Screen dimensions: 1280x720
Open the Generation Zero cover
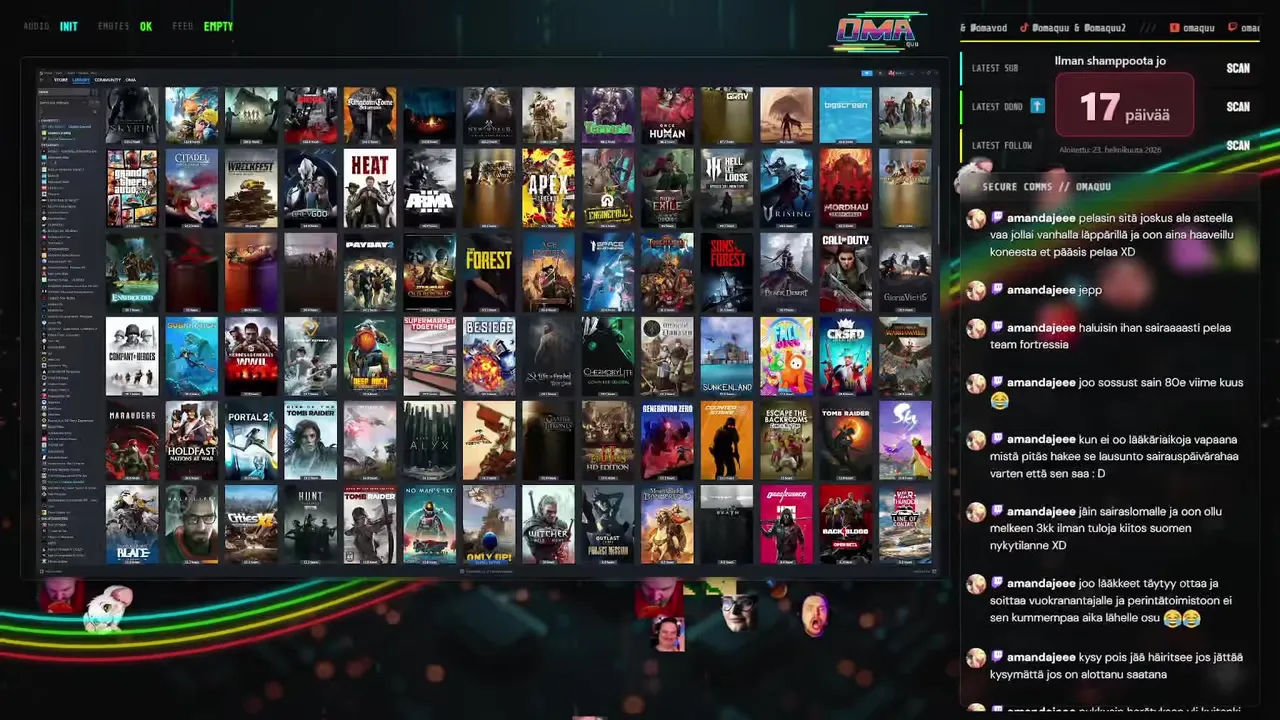point(667,440)
